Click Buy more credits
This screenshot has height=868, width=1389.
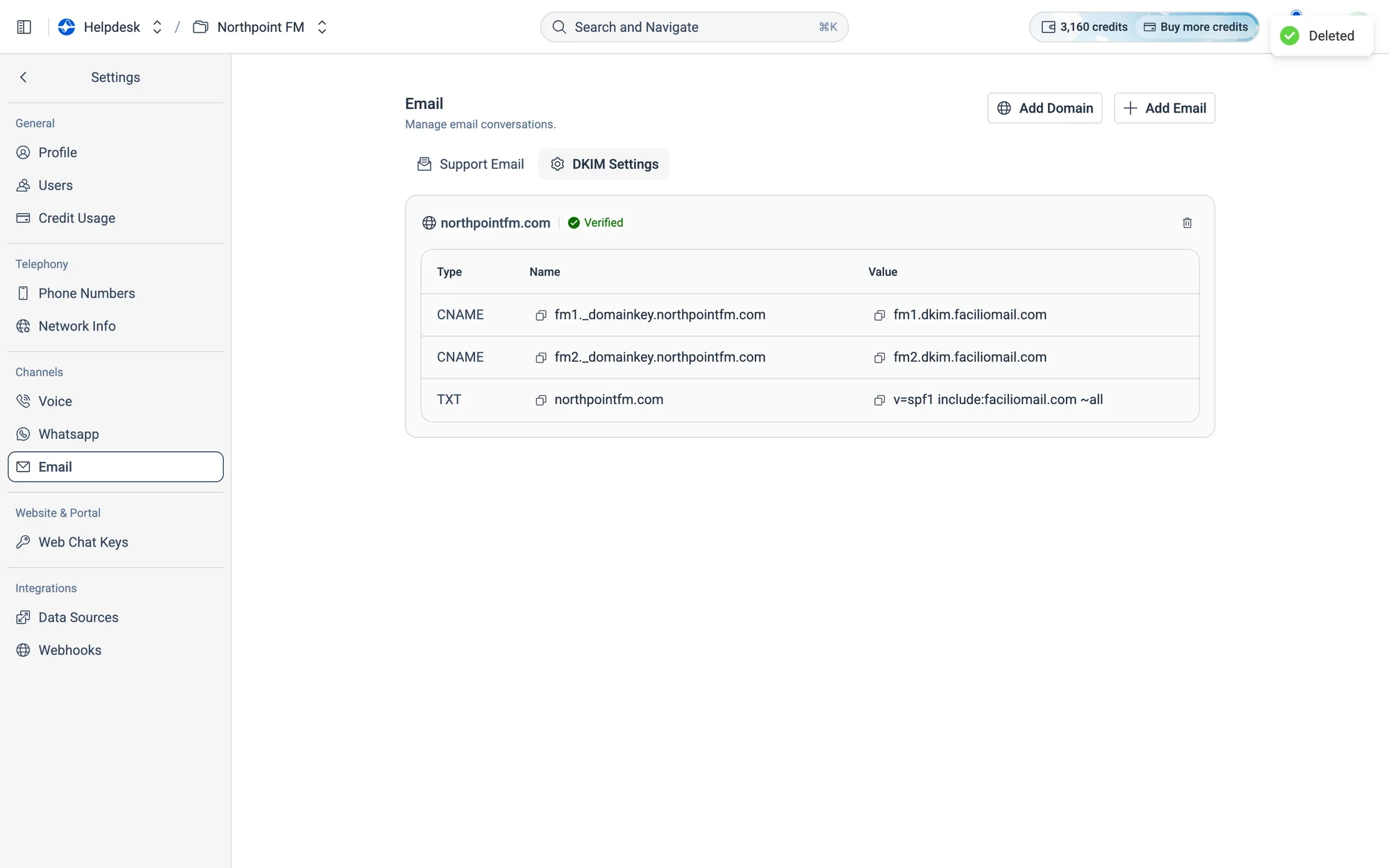(x=1195, y=27)
